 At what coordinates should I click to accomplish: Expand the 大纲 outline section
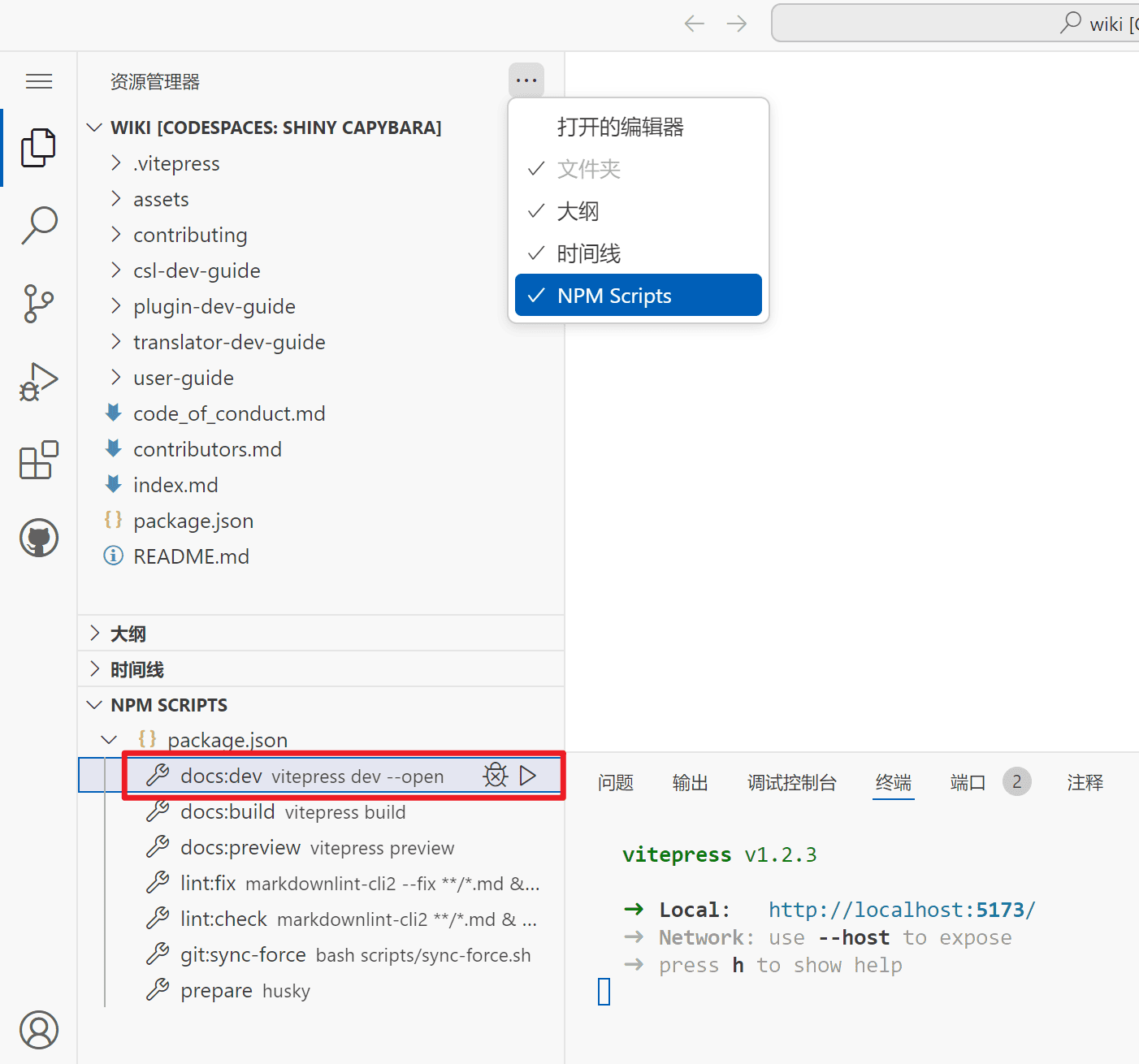[x=128, y=634]
